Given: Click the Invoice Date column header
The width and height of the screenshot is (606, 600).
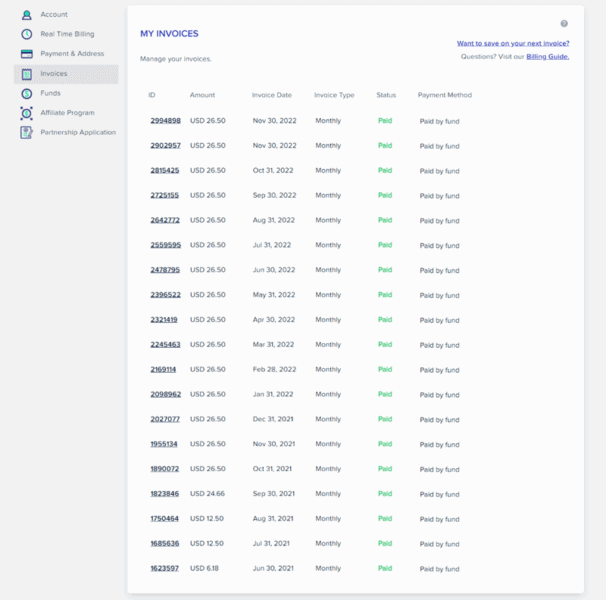Looking at the screenshot, I should point(271,95).
